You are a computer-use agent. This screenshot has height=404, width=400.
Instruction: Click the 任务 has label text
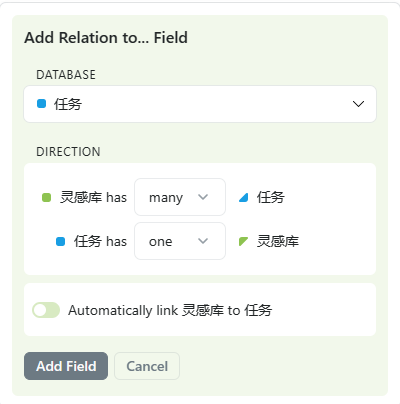click(x=100, y=241)
